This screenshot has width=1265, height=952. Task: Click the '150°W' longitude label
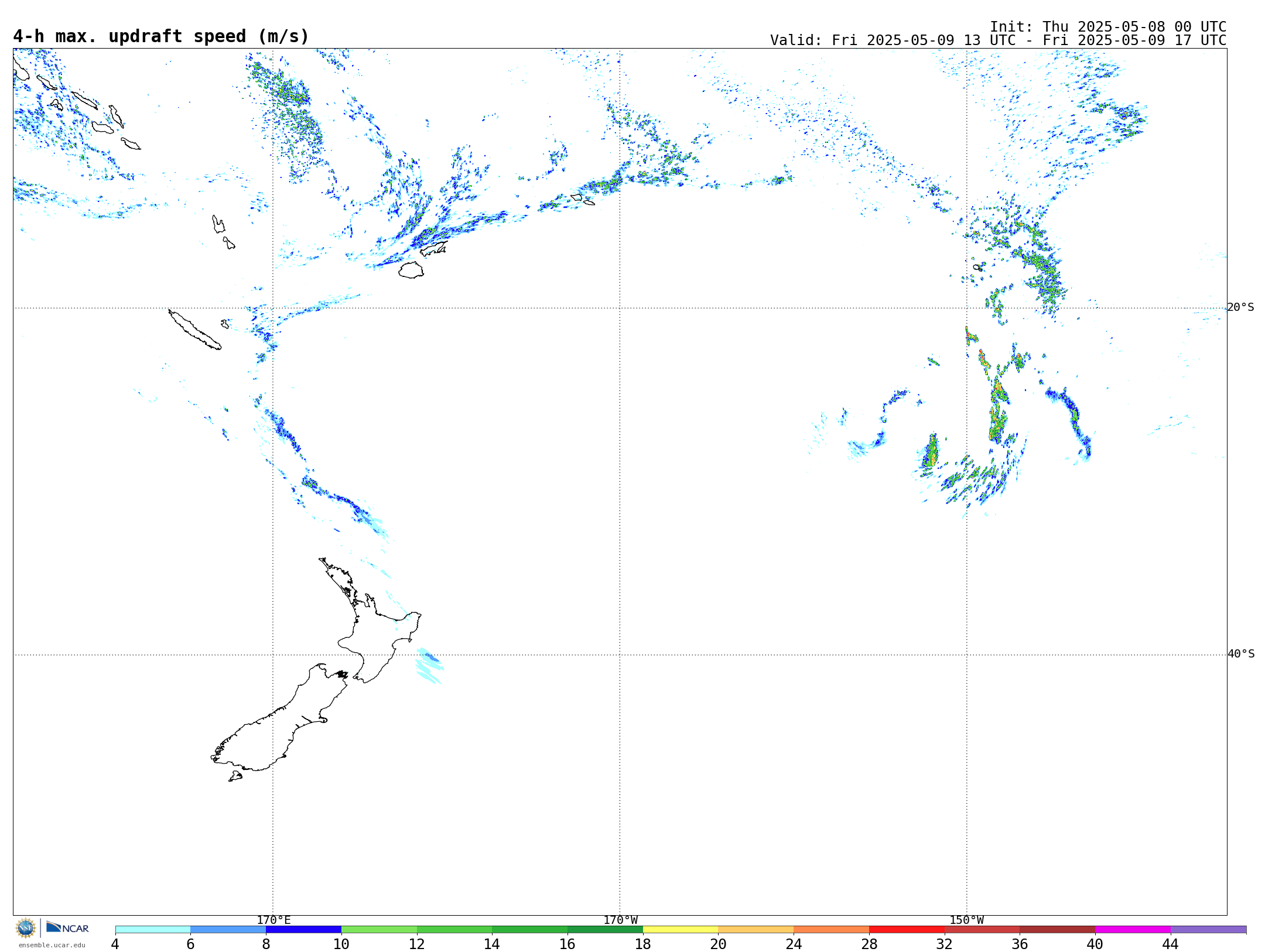[x=966, y=920]
